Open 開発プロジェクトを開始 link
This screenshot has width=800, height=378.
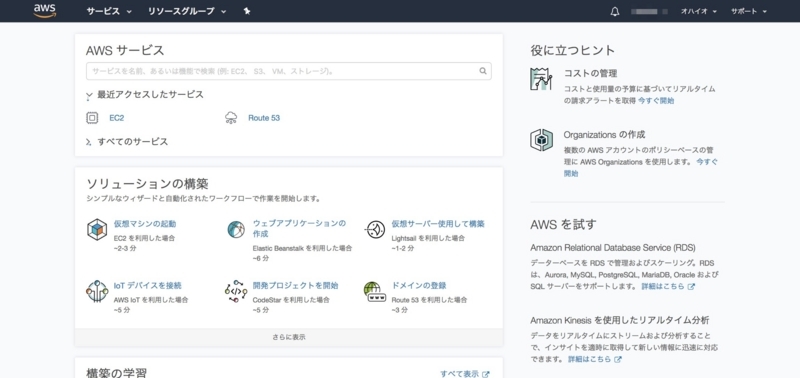tap(295, 286)
